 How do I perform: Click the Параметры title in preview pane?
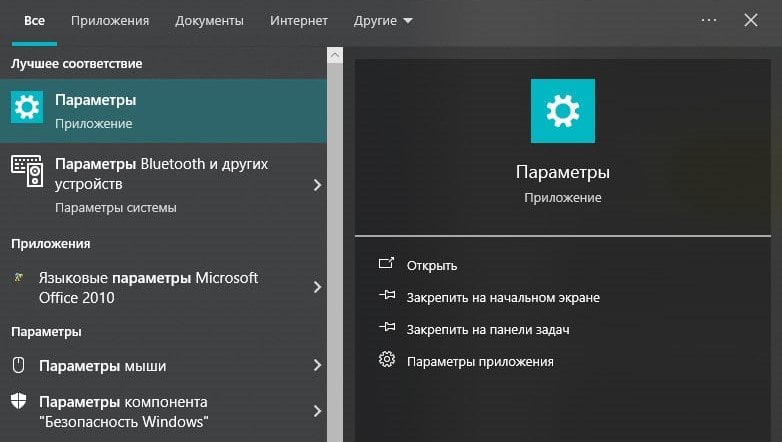point(563,172)
